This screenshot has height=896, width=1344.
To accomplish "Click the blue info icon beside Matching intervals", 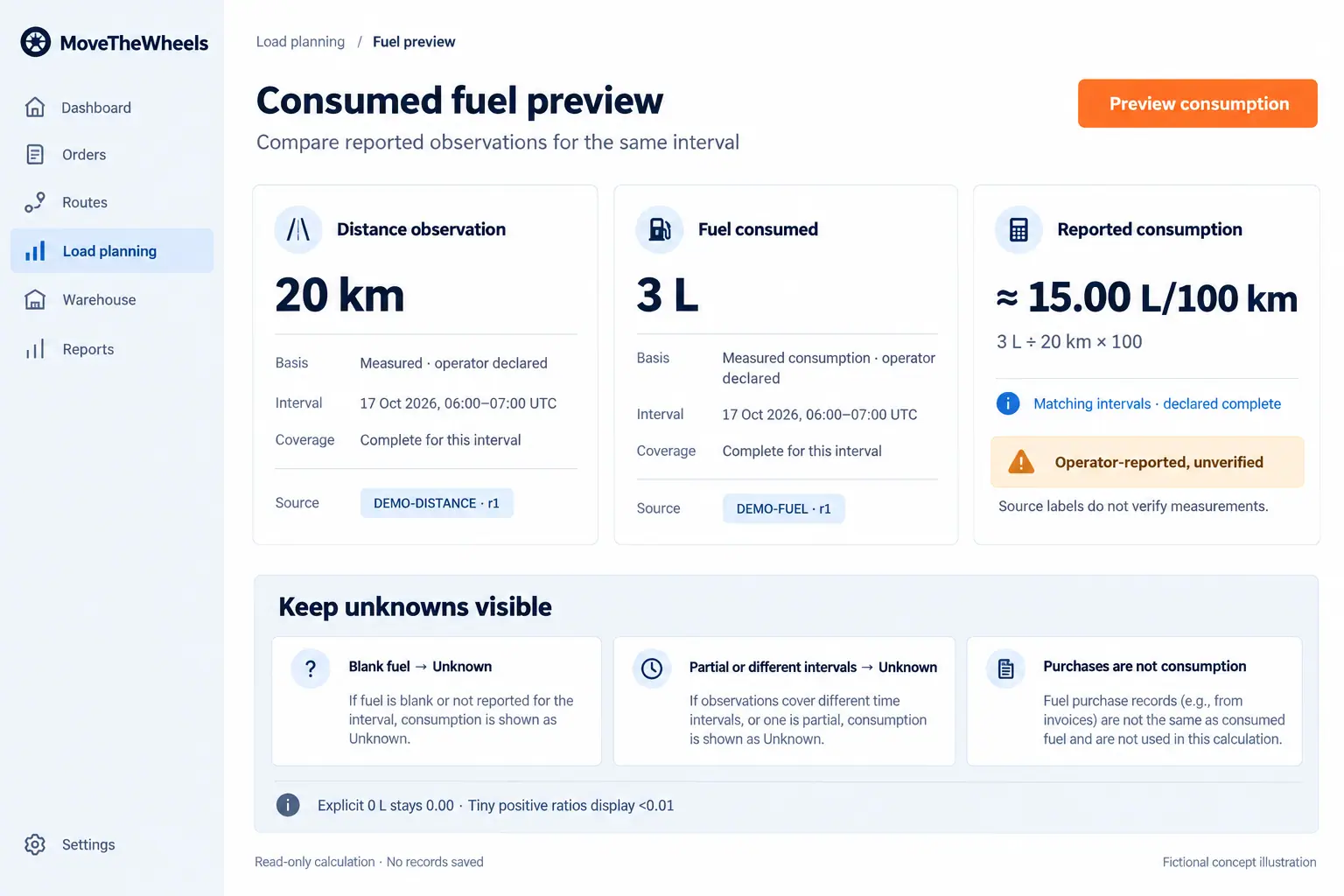I will click(1008, 403).
